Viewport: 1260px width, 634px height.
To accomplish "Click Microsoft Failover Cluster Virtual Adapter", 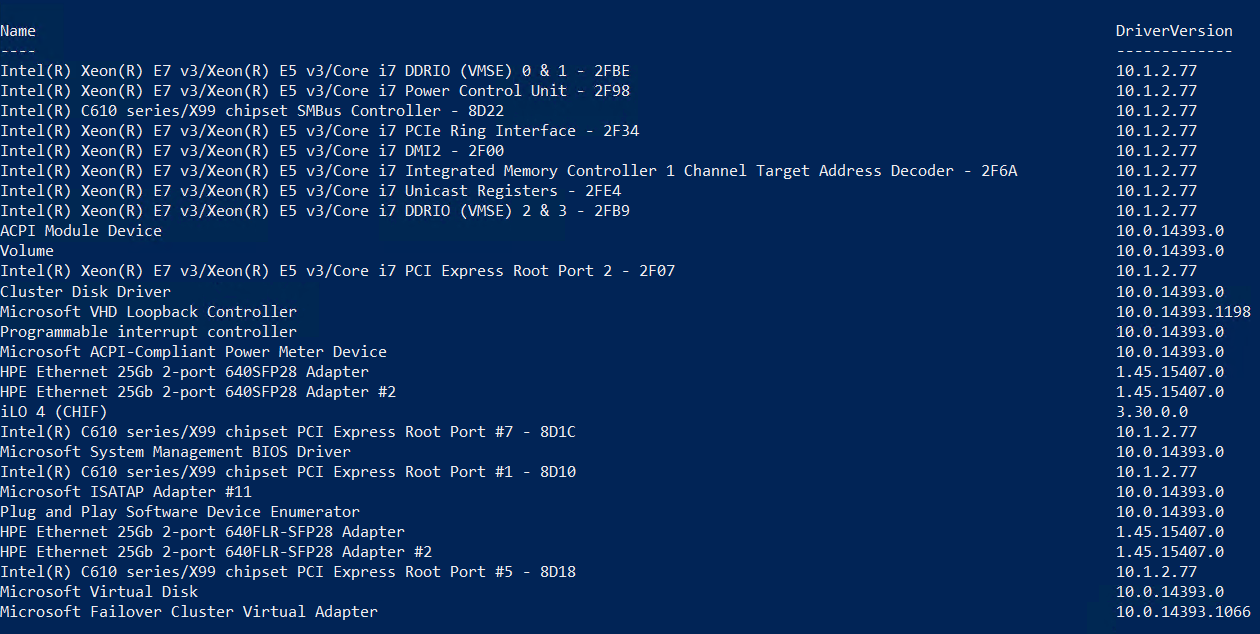I will pos(189,612).
